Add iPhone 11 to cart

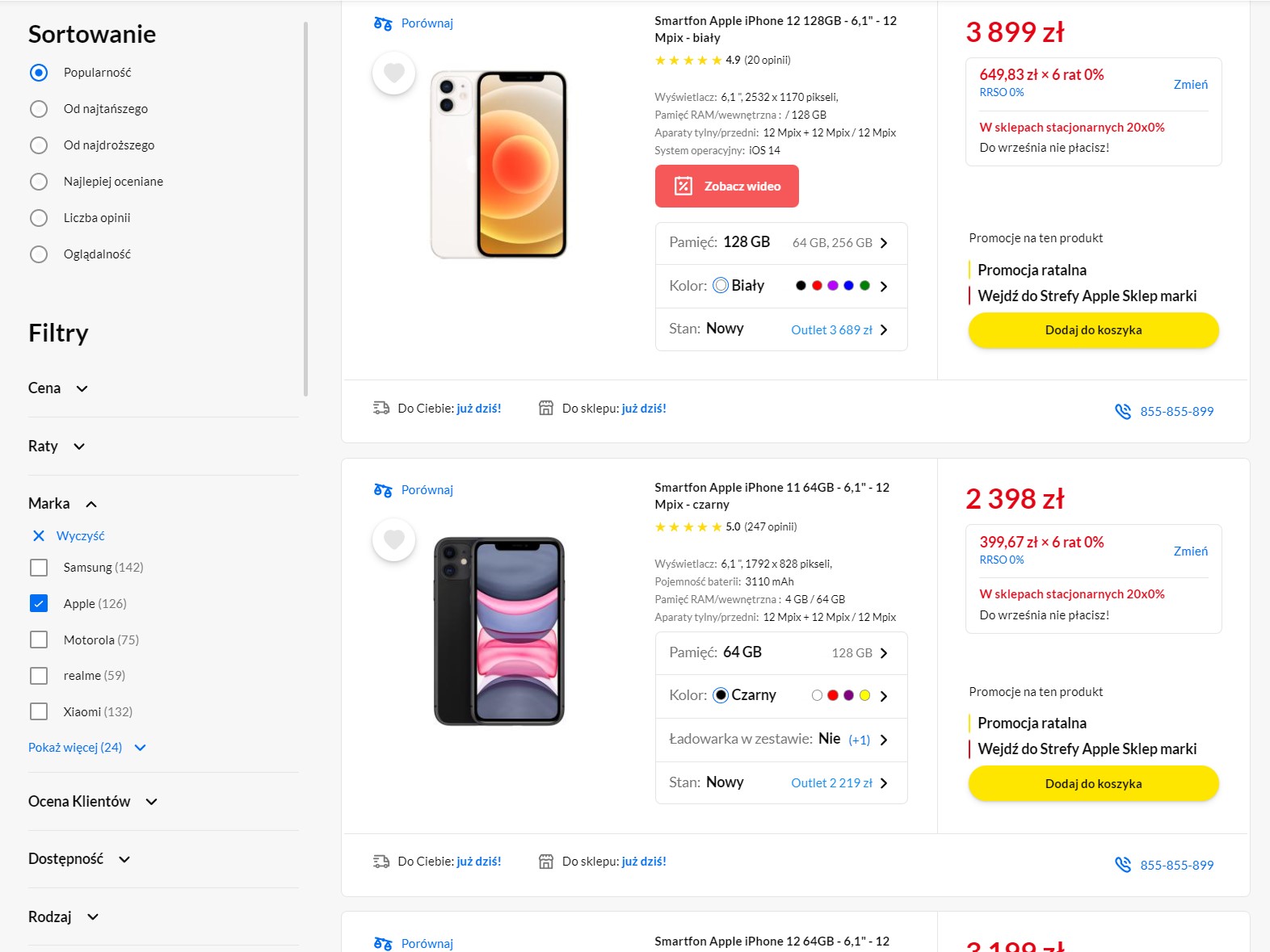pos(1093,783)
